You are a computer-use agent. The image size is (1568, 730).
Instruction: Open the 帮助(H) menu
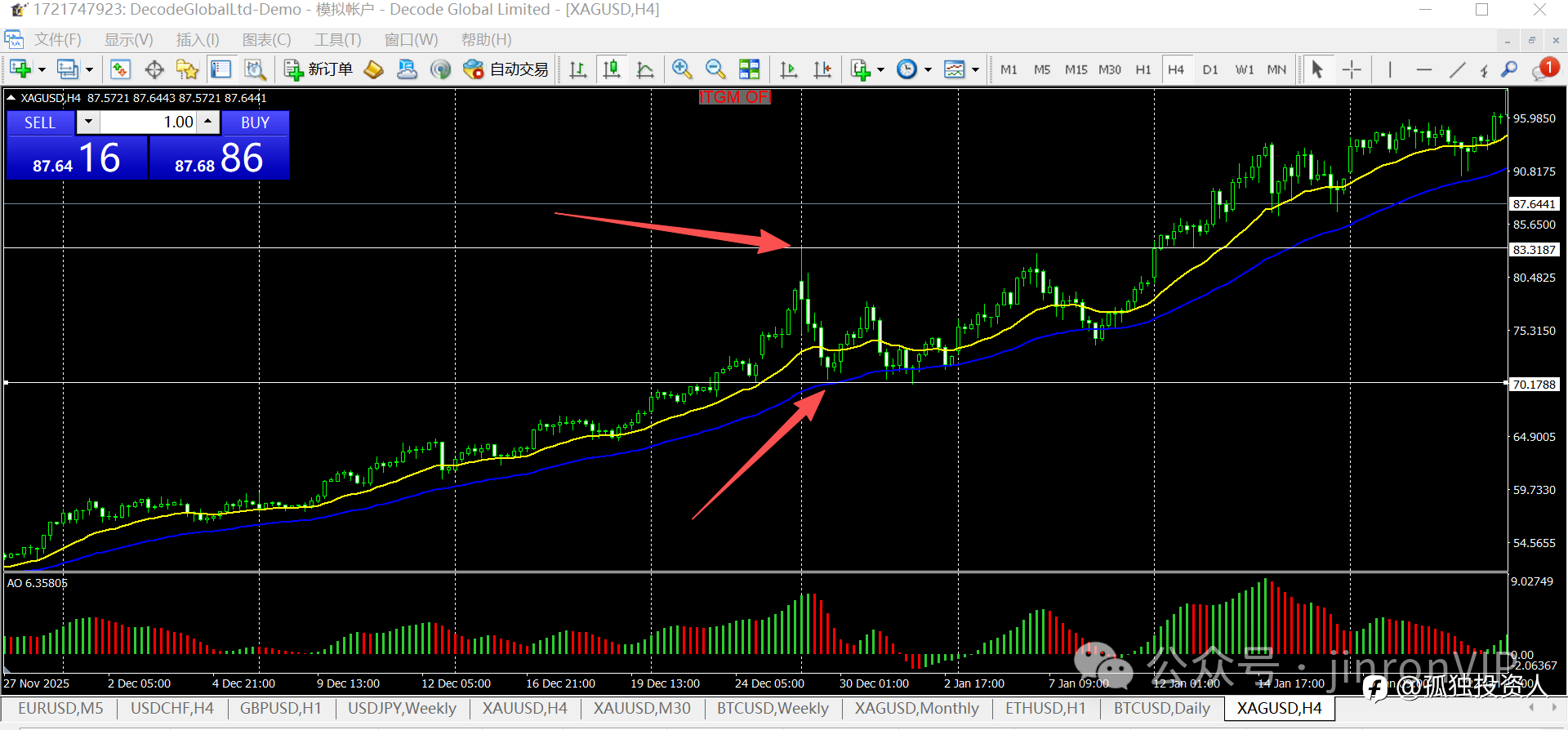coord(487,40)
